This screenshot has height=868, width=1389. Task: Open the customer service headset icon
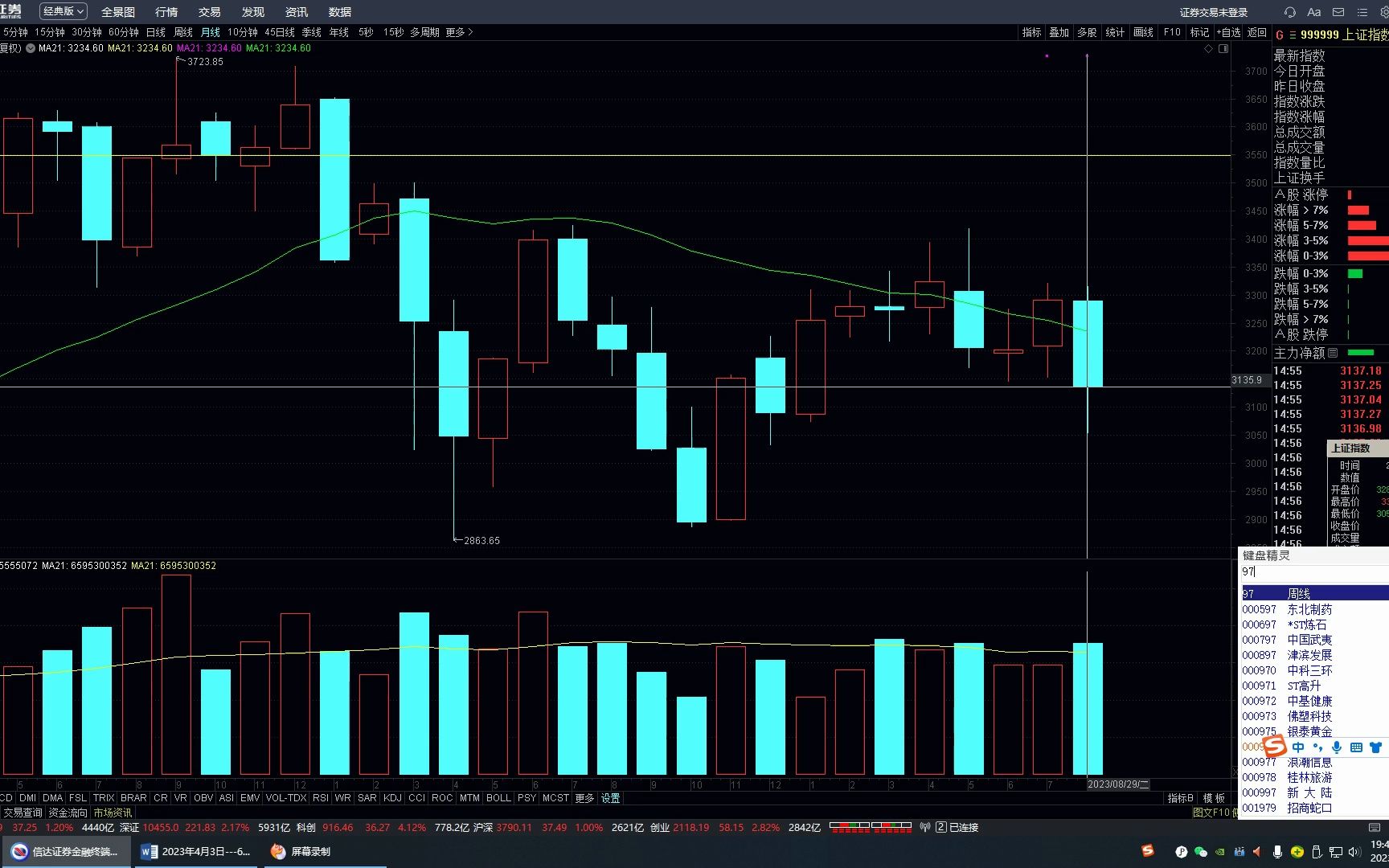coord(1290,12)
